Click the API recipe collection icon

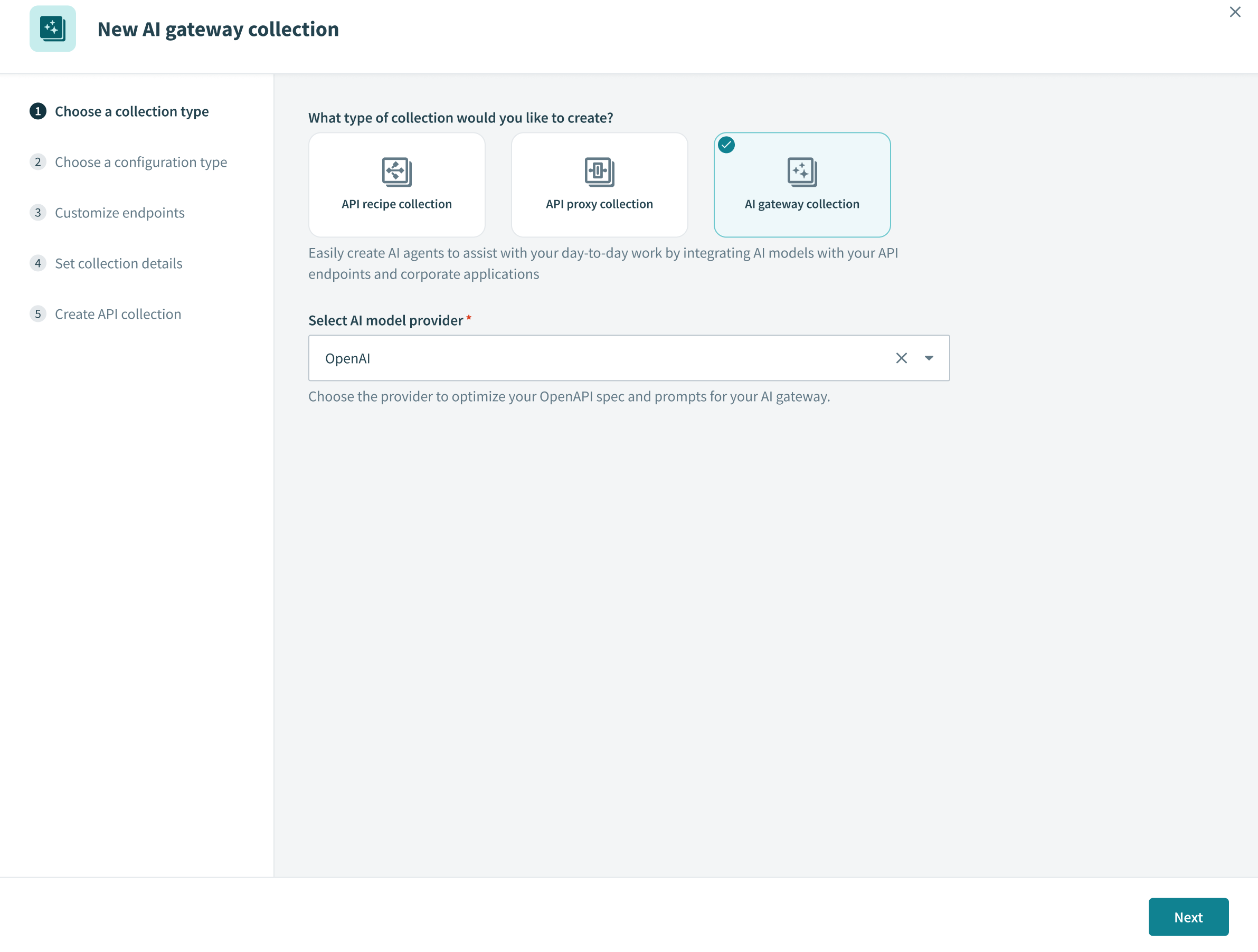coord(396,172)
